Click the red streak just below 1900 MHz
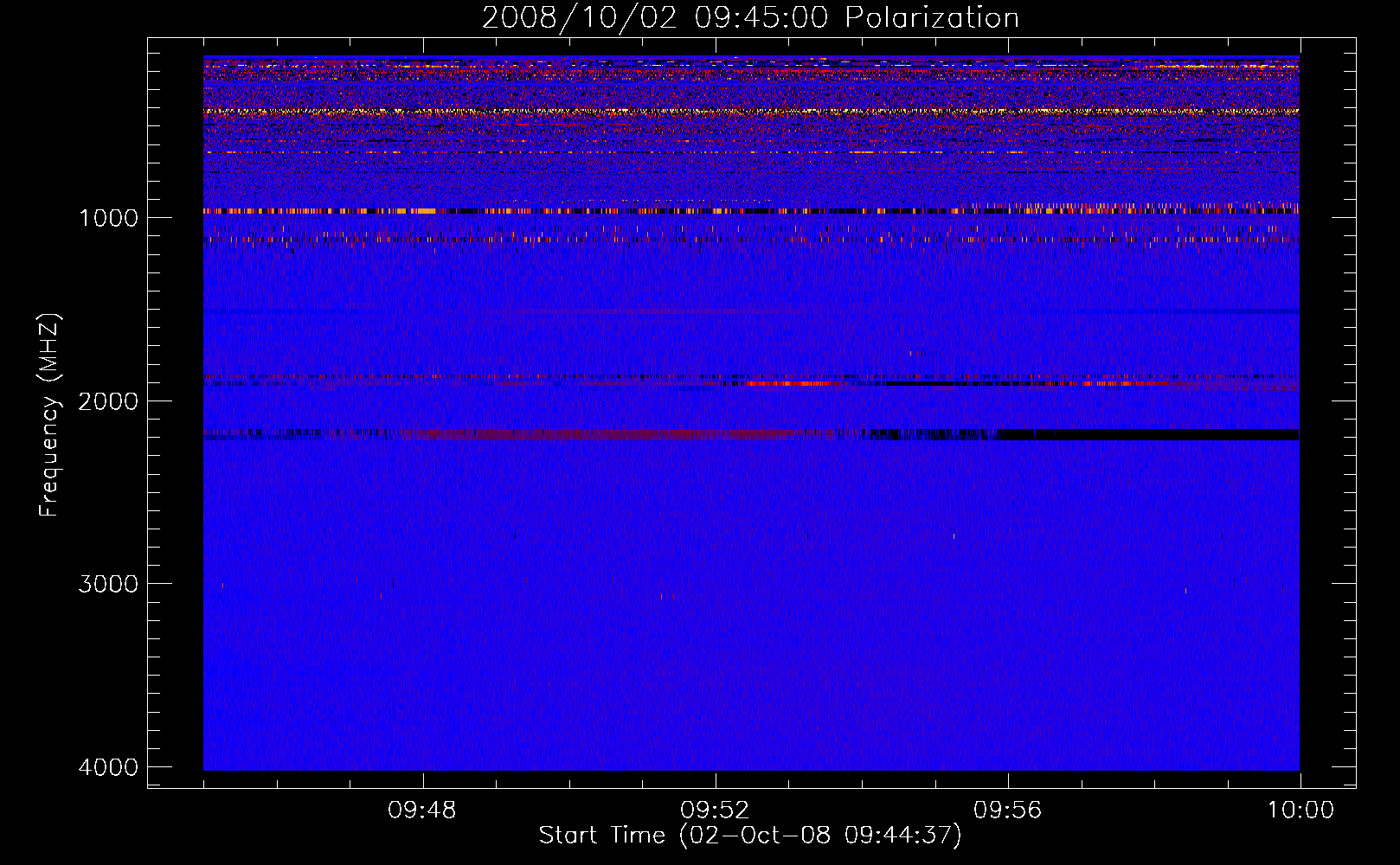The height and width of the screenshot is (865, 1400). click(787, 383)
